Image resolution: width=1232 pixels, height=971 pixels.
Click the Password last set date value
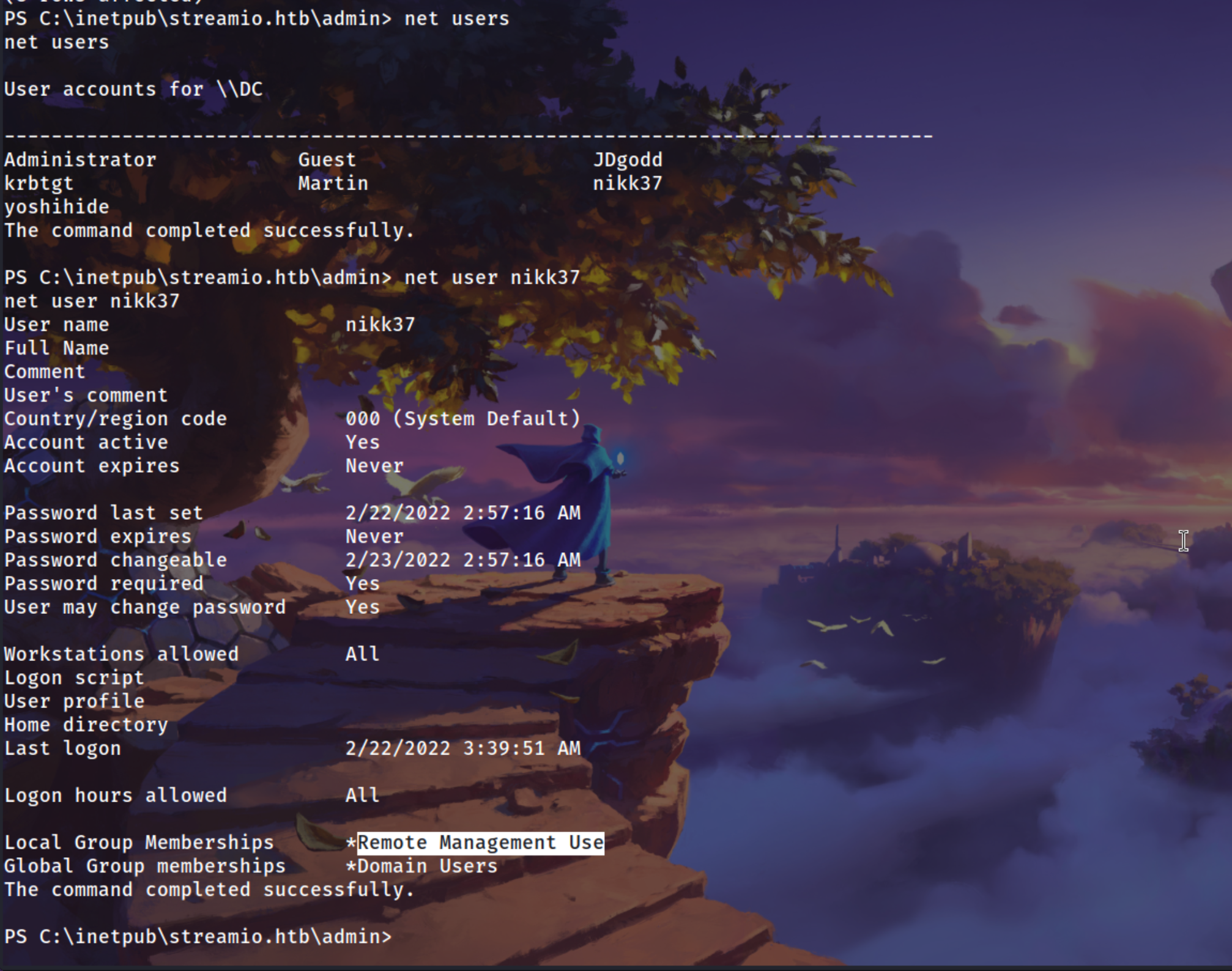click(463, 512)
